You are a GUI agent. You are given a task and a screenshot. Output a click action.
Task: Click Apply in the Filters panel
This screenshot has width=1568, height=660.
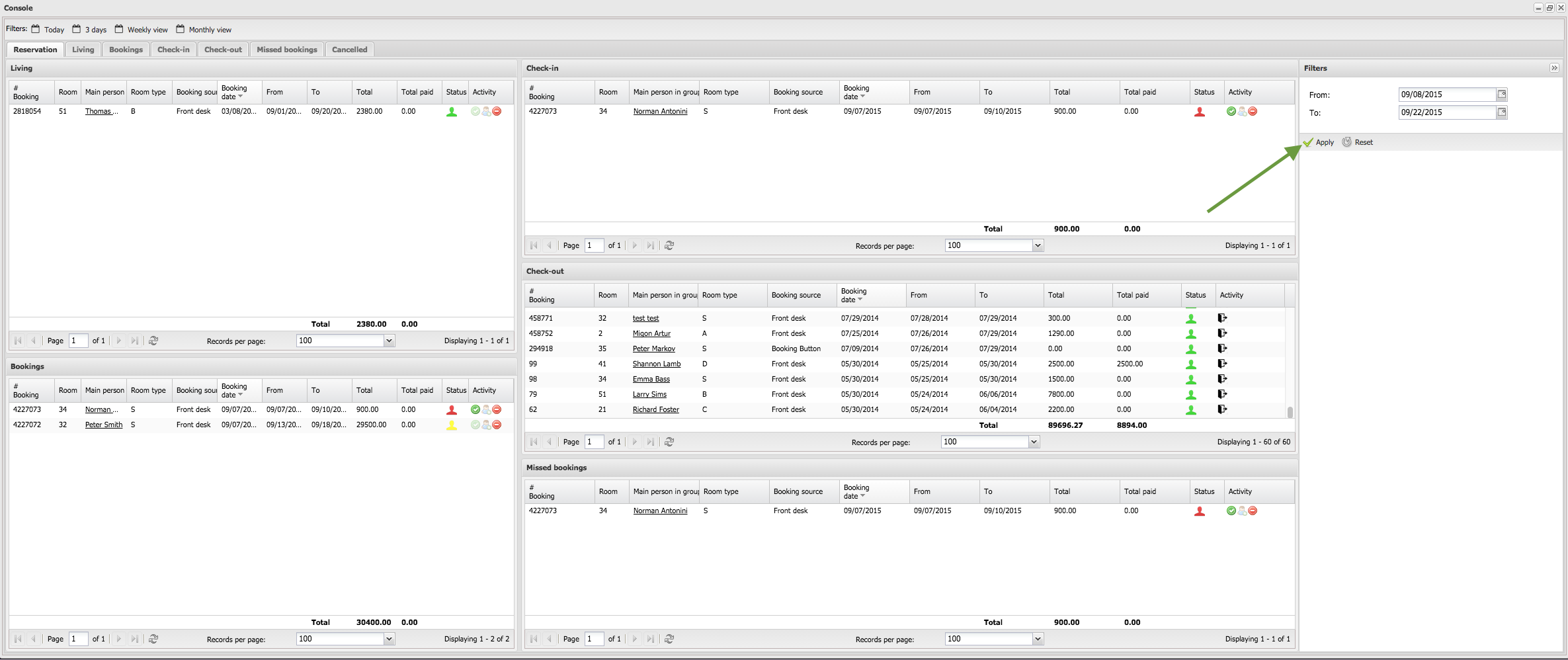[x=1319, y=142]
